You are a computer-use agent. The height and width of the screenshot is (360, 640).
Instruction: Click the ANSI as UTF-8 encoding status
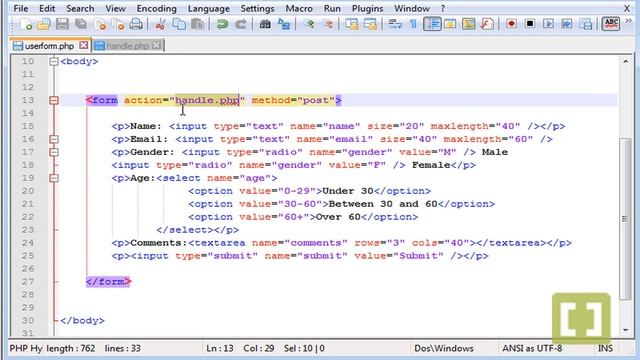click(x=532, y=348)
